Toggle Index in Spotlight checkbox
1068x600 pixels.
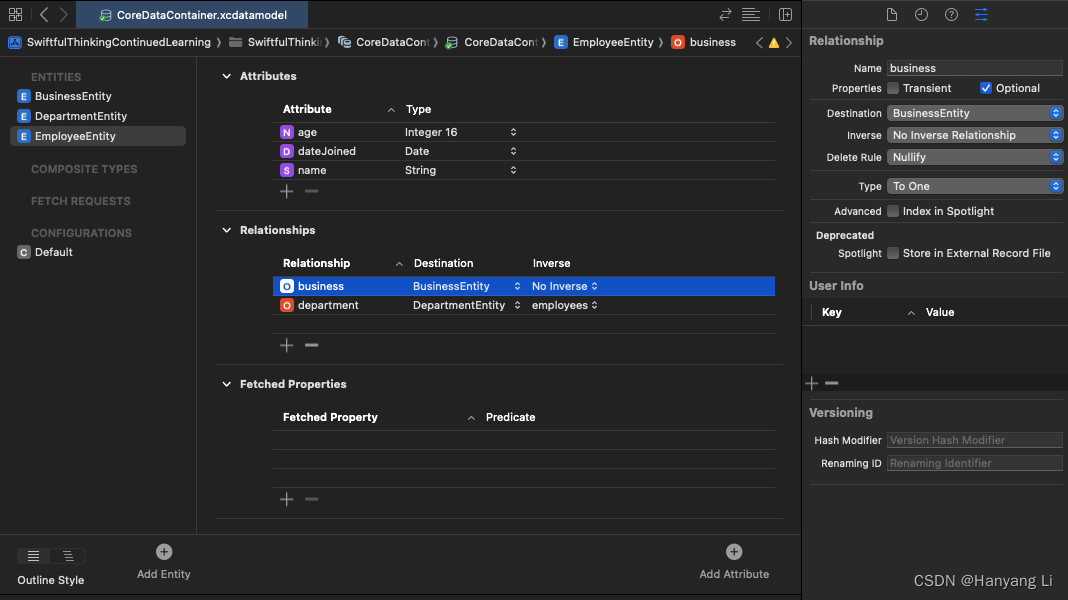pyautogui.click(x=893, y=211)
